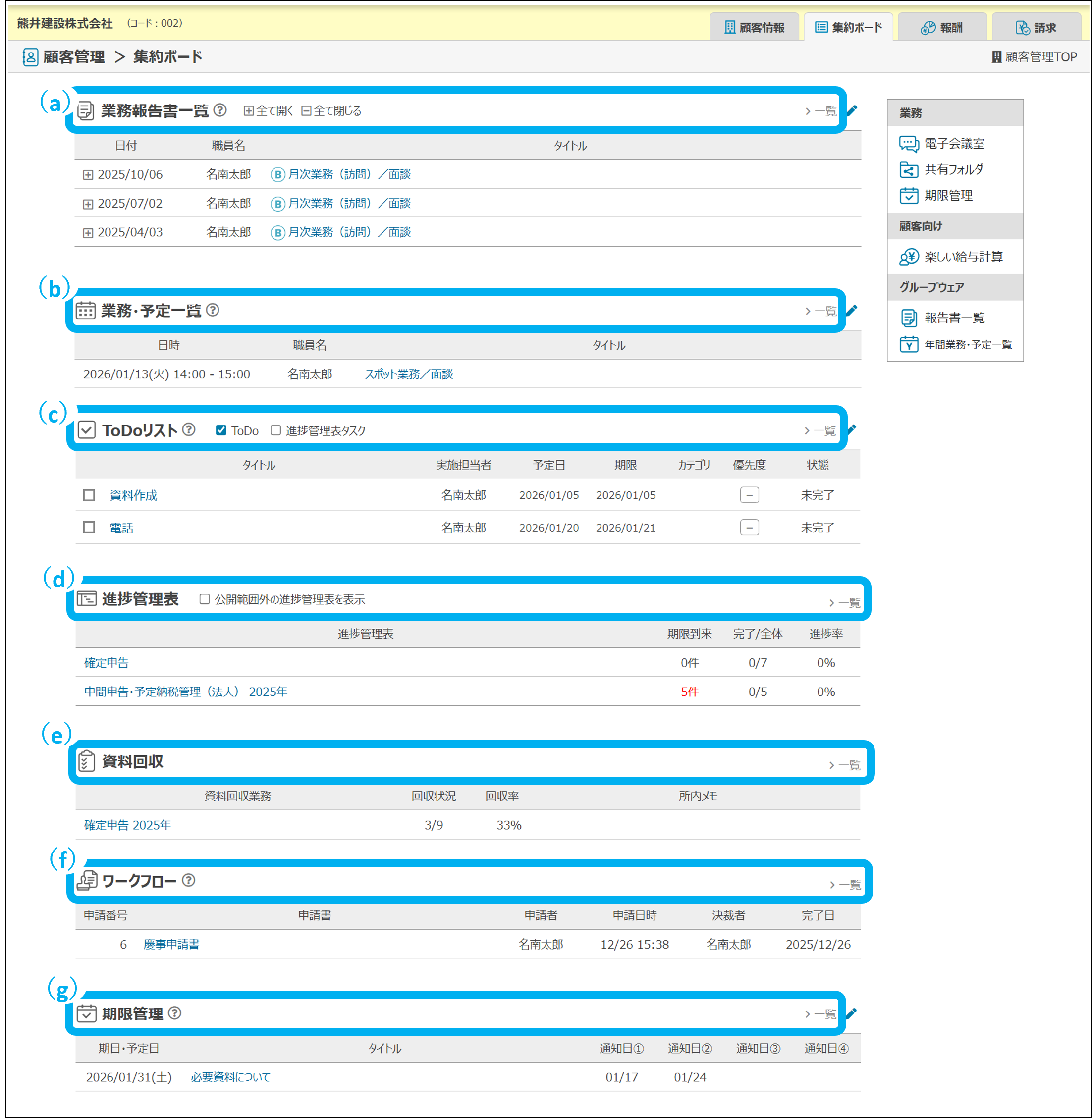
Task: Open 楽しい給与計算 sidebar item
Action: pos(963,257)
